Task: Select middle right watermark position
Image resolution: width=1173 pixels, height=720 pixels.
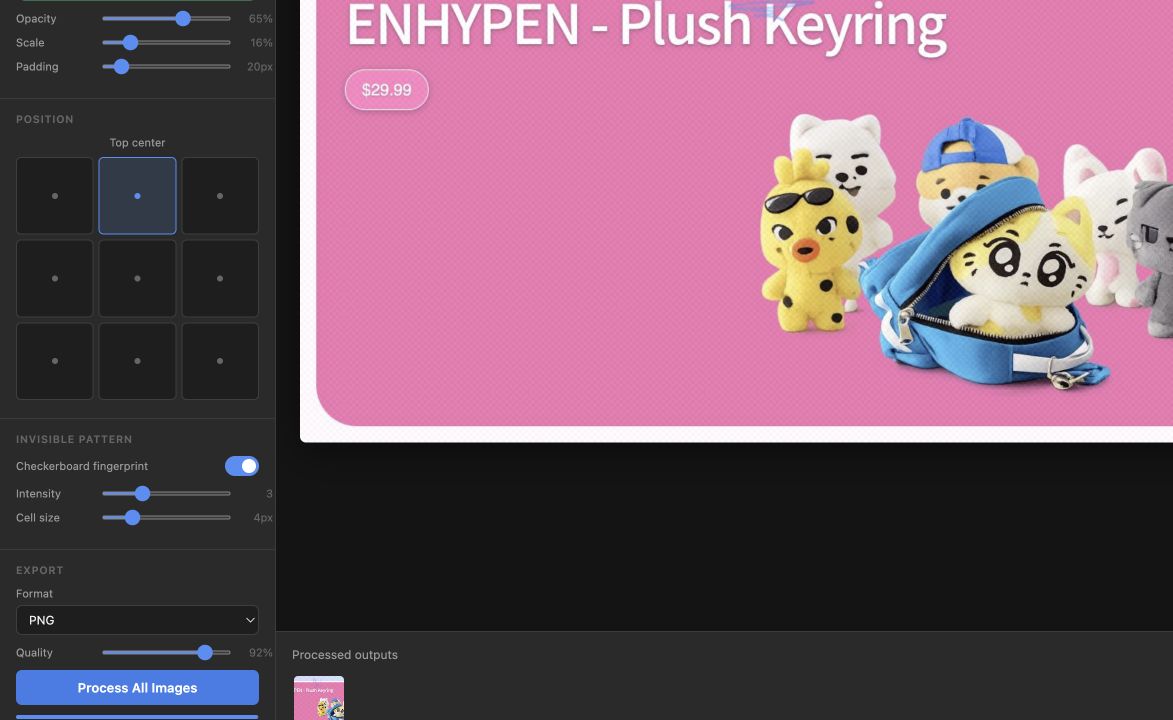Action: coord(220,278)
